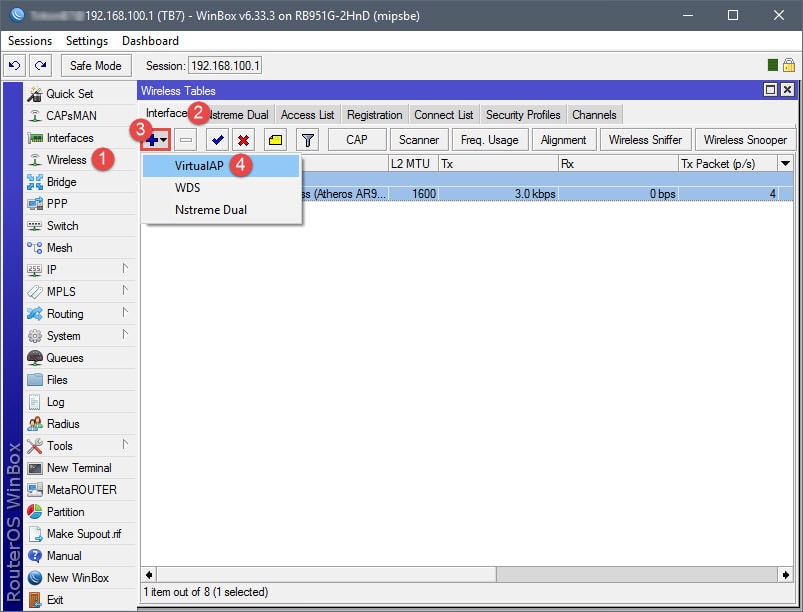This screenshot has width=803, height=612.
Task: Click the Freq. Usage button
Action: coord(490,140)
